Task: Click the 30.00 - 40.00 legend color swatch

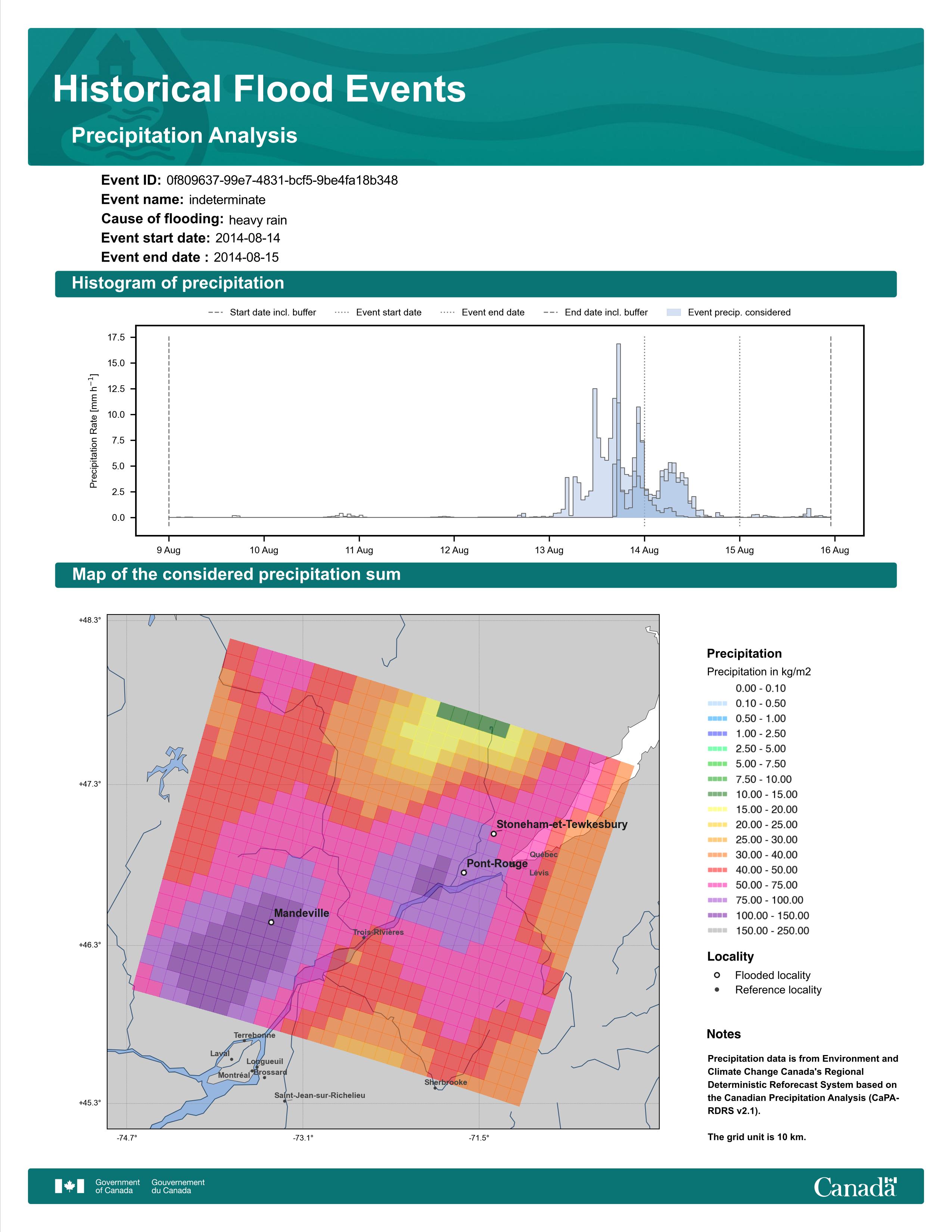Action: (x=717, y=855)
